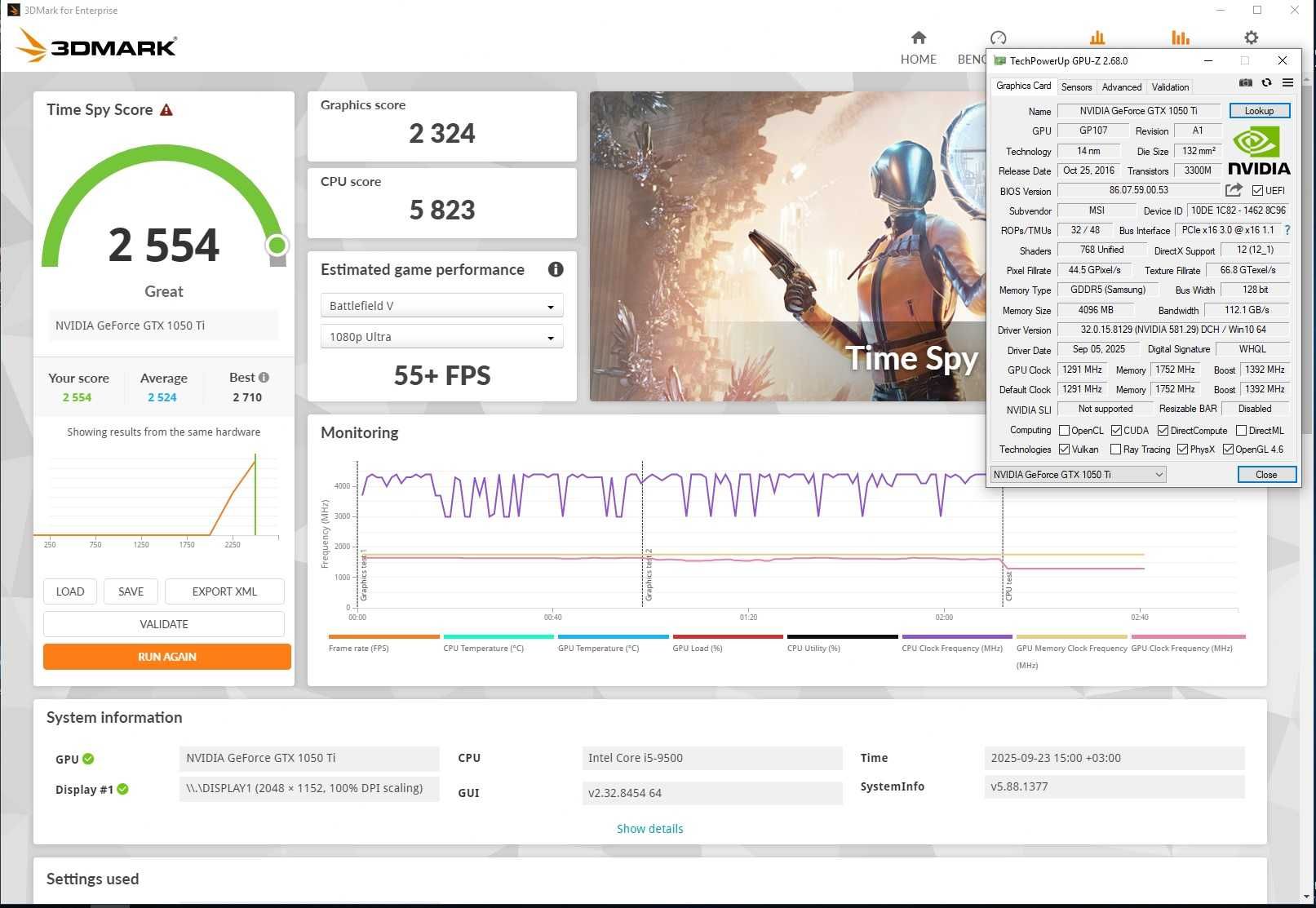Open the Results bar chart icon in 3DMark
Image resolution: width=1316 pixels, height=908 pixels.
pos(1097,38)
